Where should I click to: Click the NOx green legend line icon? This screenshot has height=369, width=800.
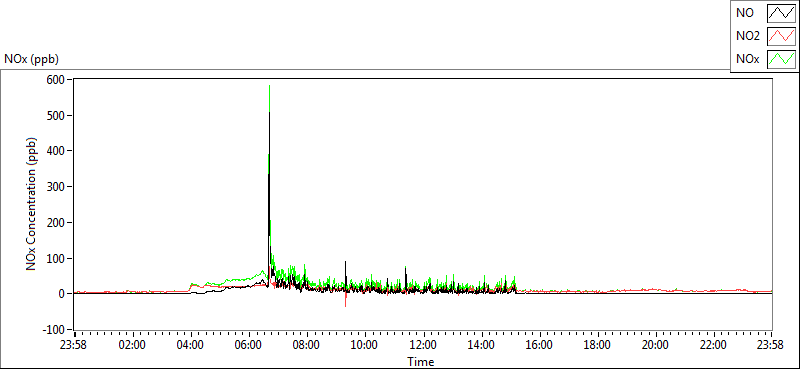click(x=782, y=59)
